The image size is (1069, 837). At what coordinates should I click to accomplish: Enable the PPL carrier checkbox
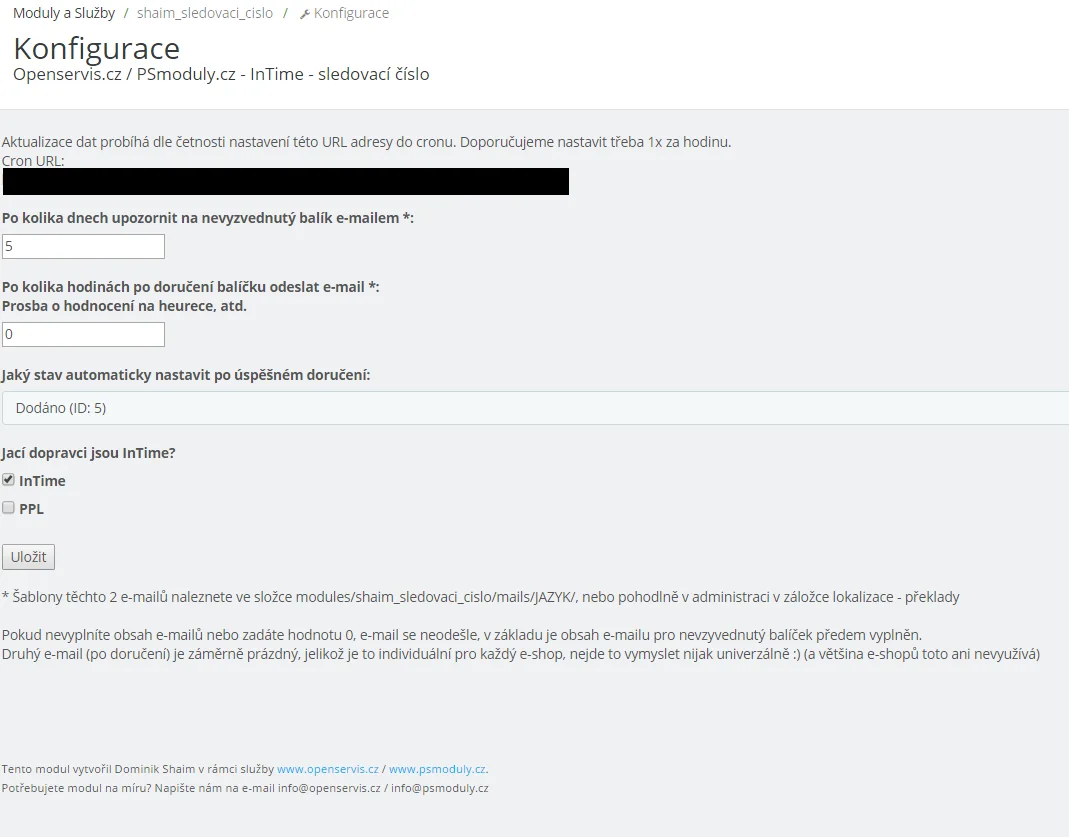tap(9, 508)
